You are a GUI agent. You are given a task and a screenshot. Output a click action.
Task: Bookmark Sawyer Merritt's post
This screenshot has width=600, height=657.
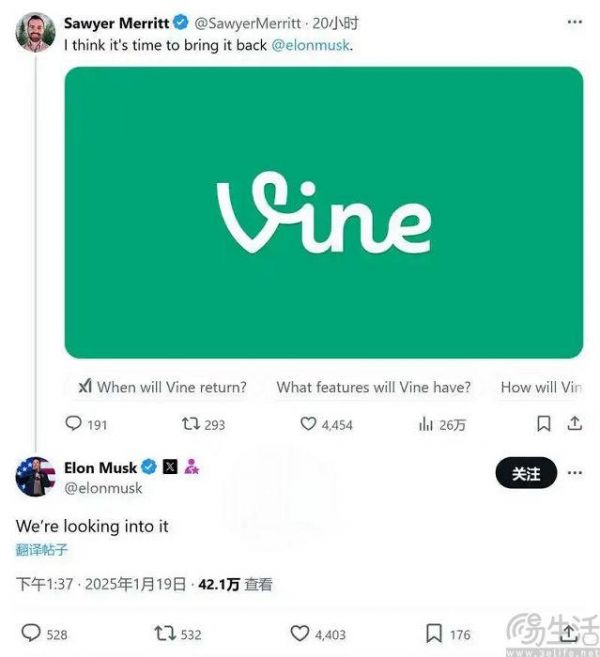click(x=543, y=424)
